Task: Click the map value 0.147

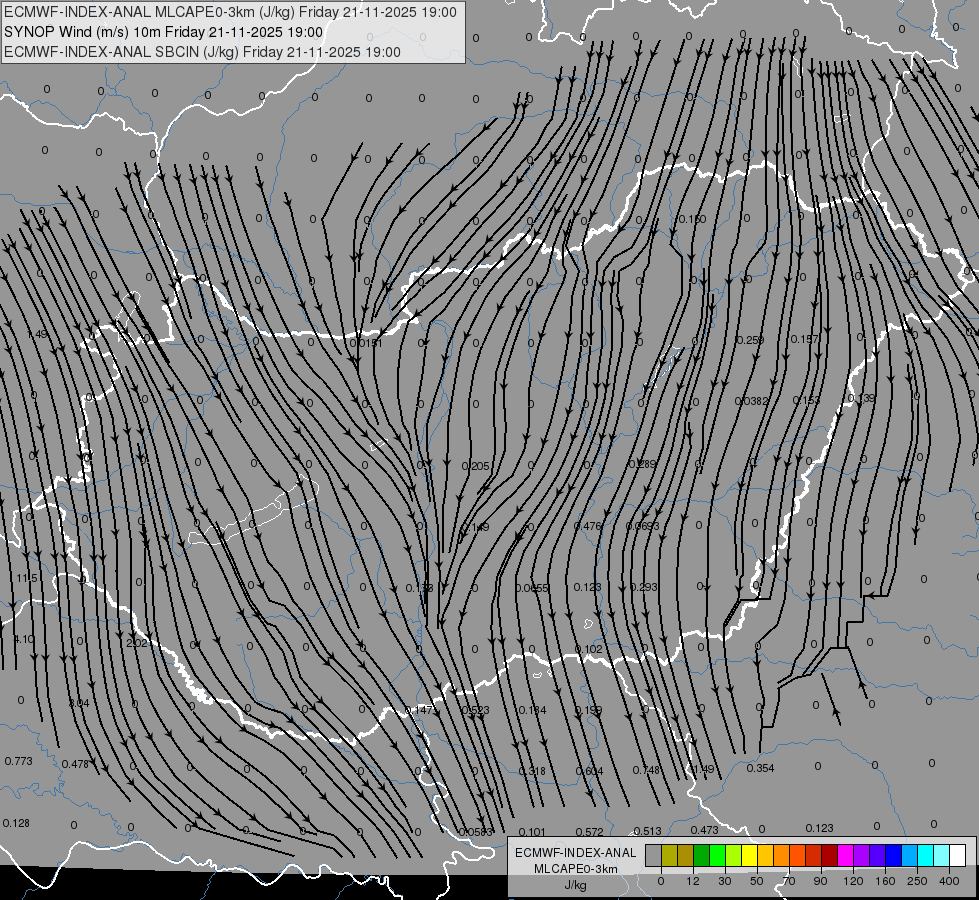Action: 419,710
